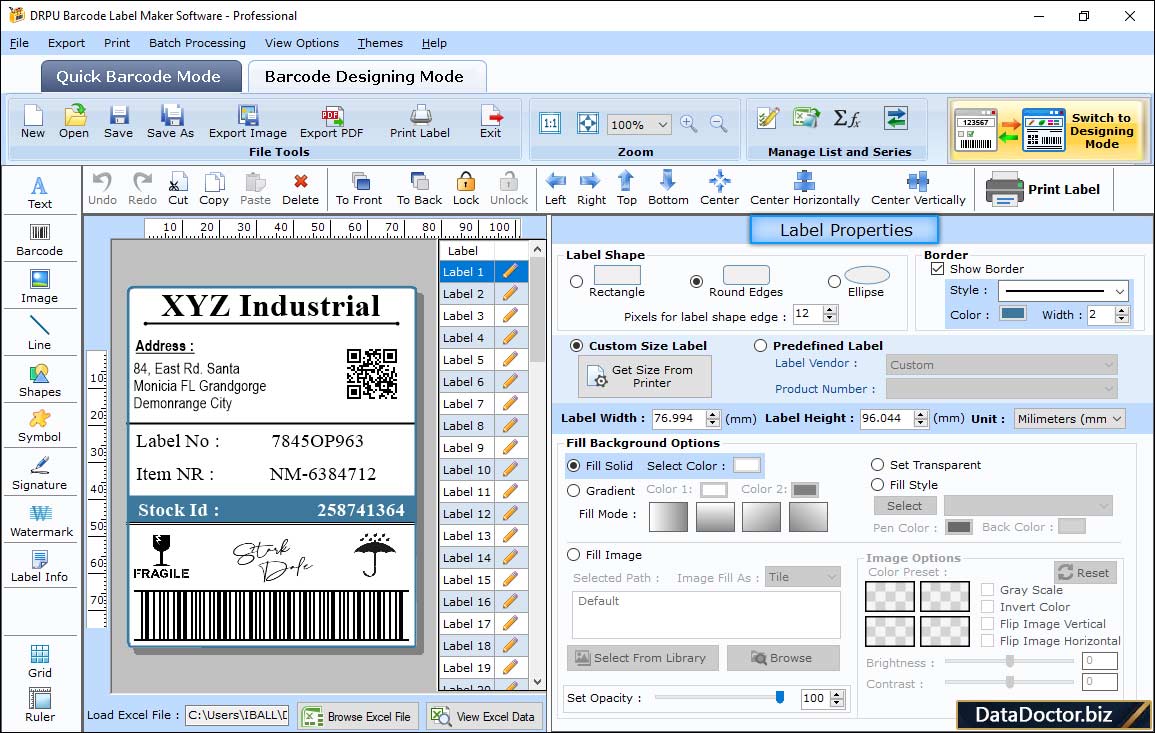Switch to Quick Barcode Mode tab
This screenshot has height=733, width=1155.
click(x=141, y=77)
